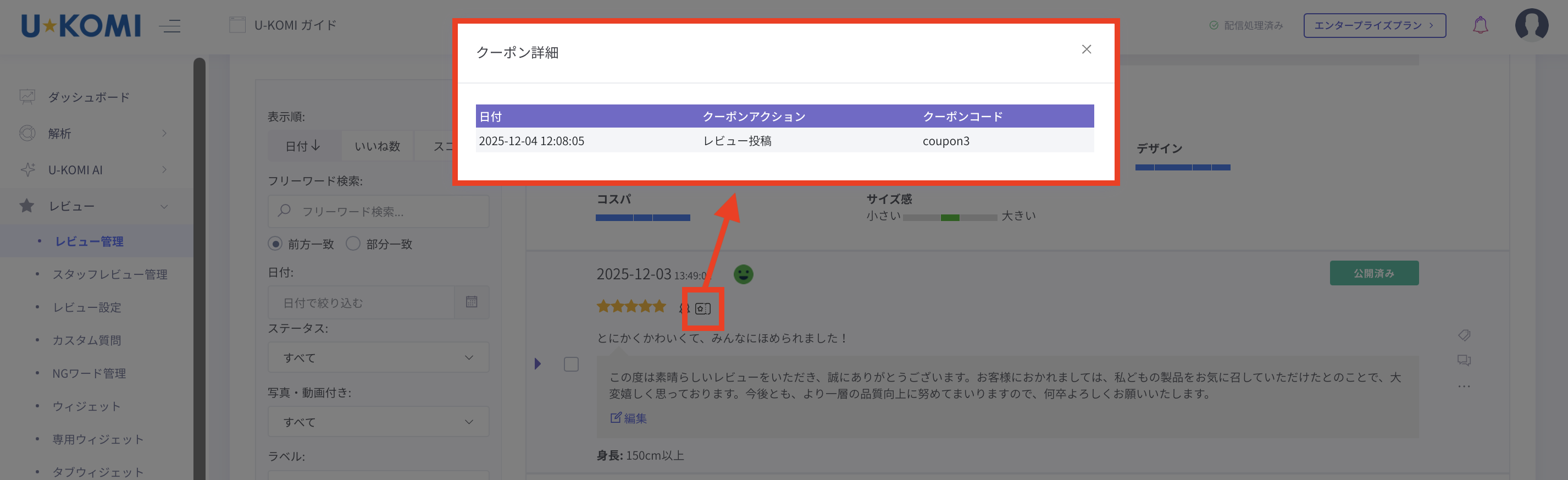1568x480 pixels.
Task: Open the three-dot more options on review
Action: [1464, 386]
